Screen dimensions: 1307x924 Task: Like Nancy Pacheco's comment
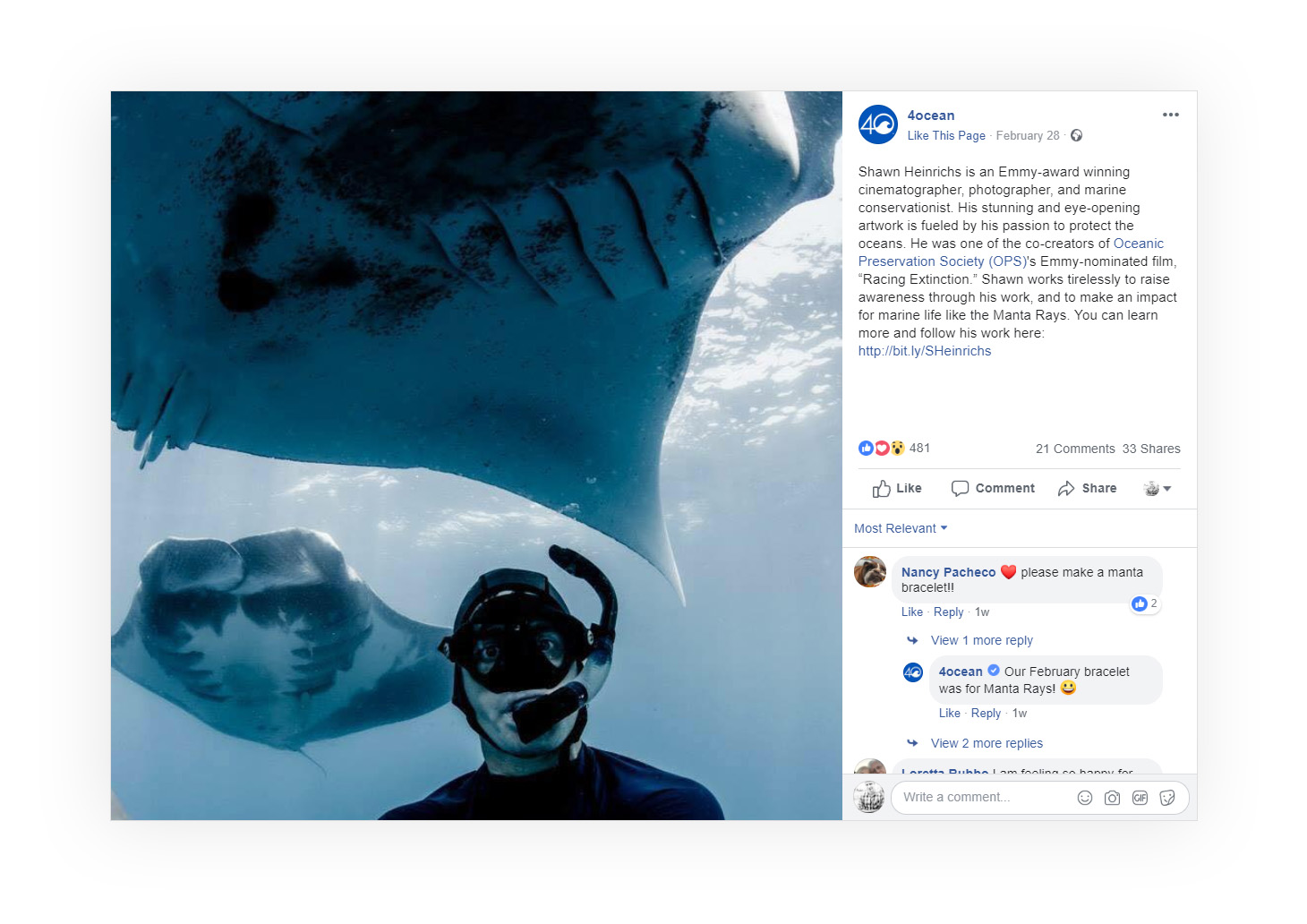911,612
